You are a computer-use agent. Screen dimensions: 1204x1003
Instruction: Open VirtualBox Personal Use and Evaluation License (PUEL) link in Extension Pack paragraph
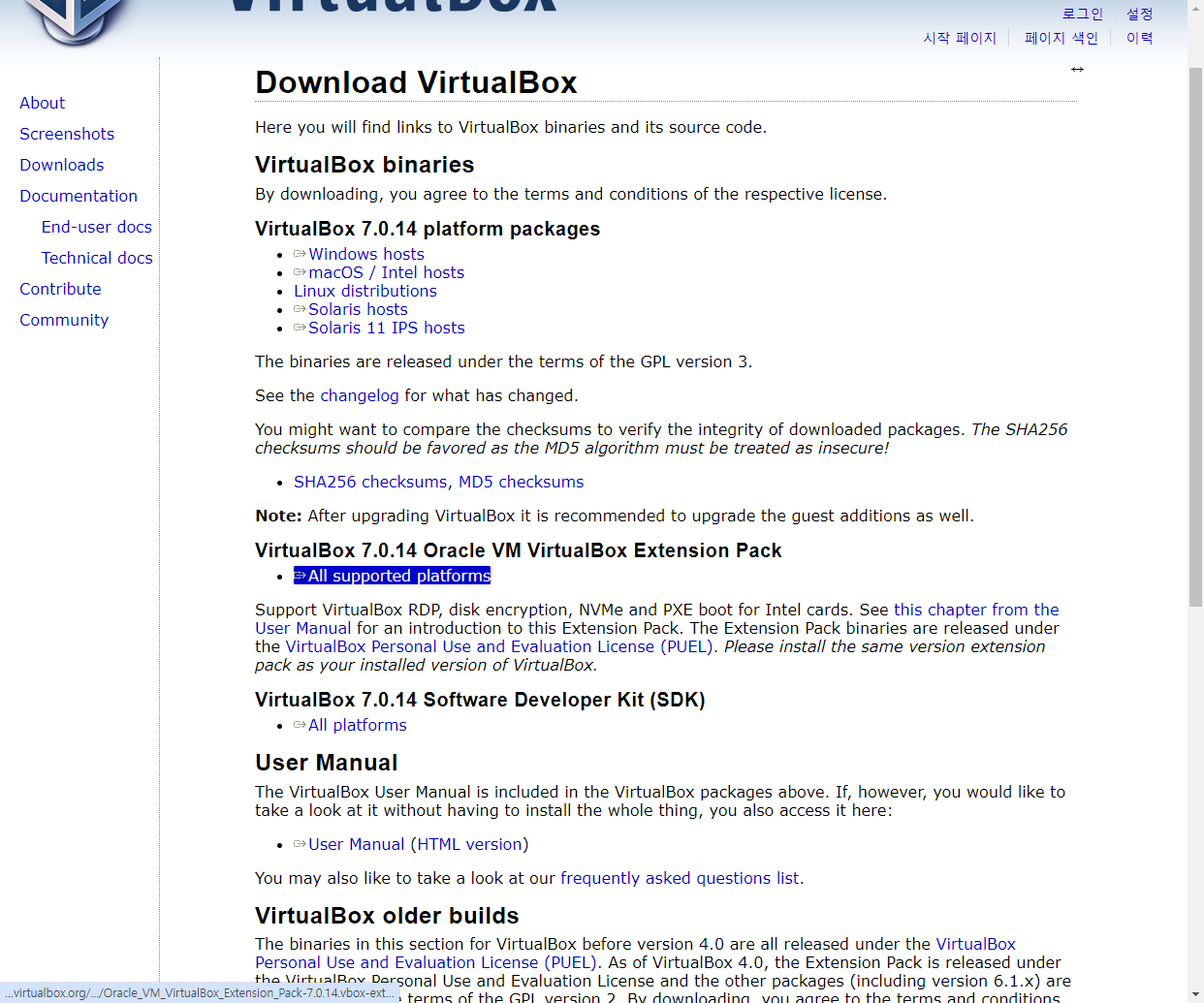[x=499, y=646]
